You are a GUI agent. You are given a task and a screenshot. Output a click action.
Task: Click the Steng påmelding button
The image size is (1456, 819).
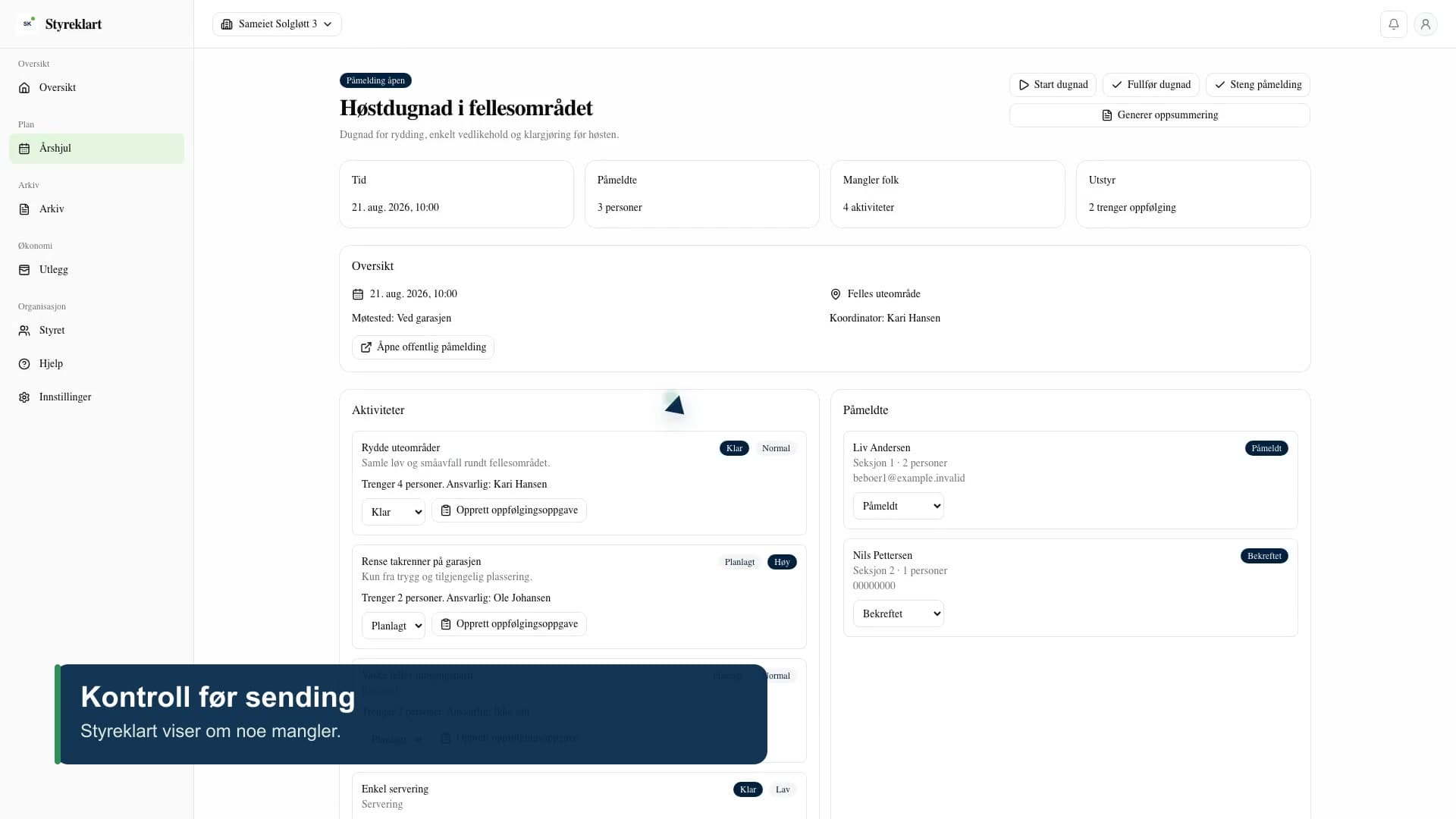[x=1257, y=85]
